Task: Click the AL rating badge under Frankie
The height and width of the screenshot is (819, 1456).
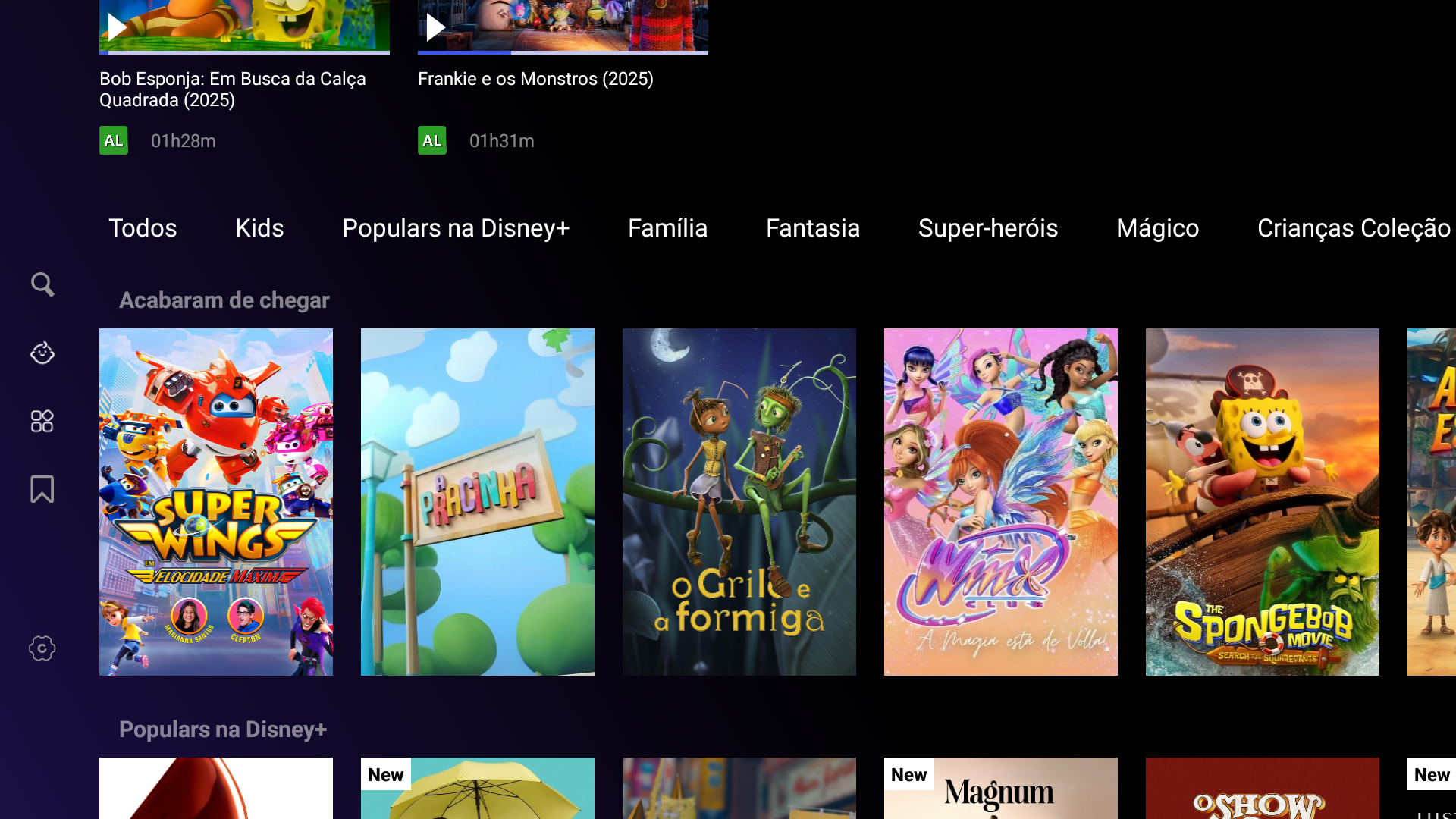Action: [432, 141]
